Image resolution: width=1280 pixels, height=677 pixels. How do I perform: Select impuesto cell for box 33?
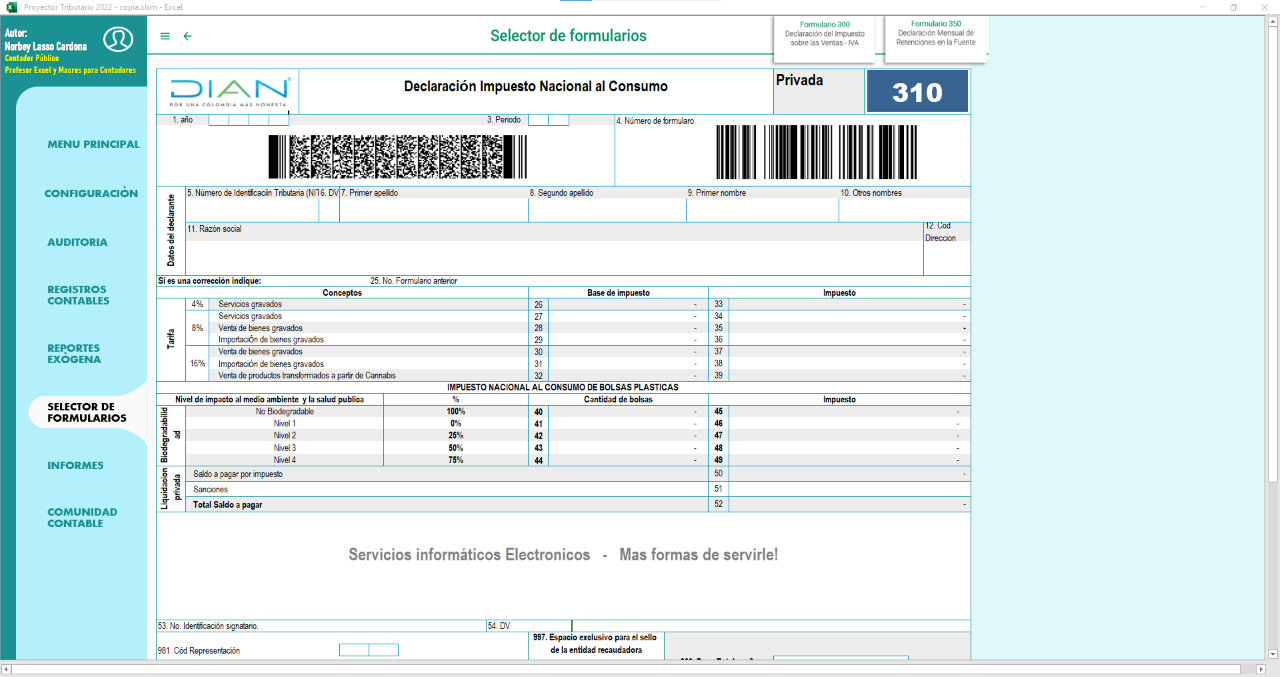pyautogui.click(x=849, y=304)
